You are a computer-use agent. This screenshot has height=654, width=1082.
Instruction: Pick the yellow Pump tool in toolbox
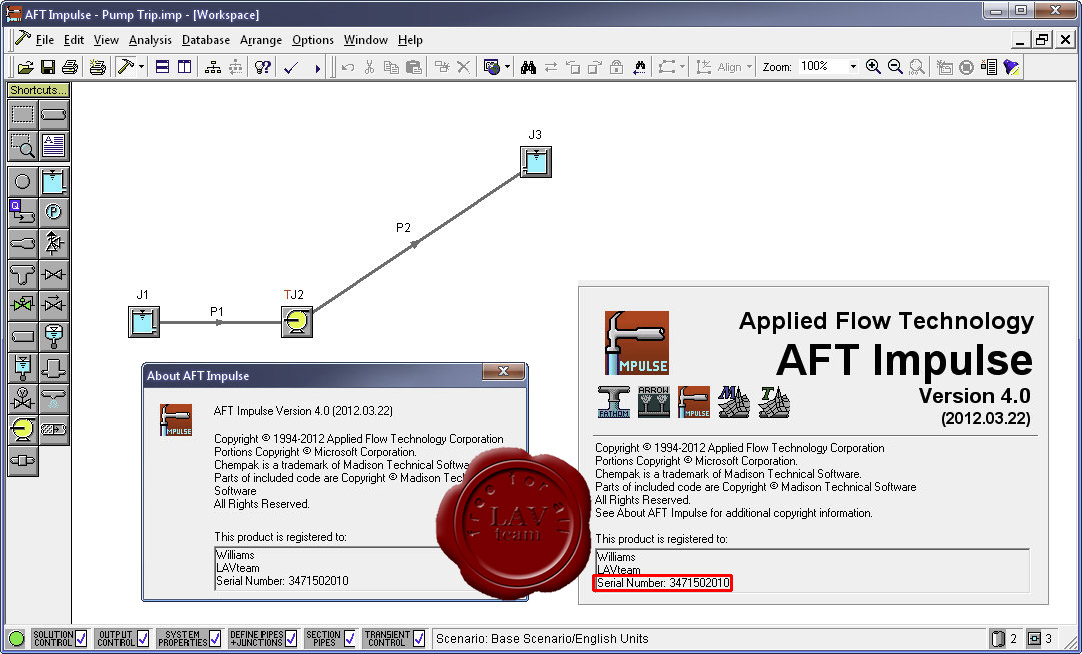[x=23, y=429]
